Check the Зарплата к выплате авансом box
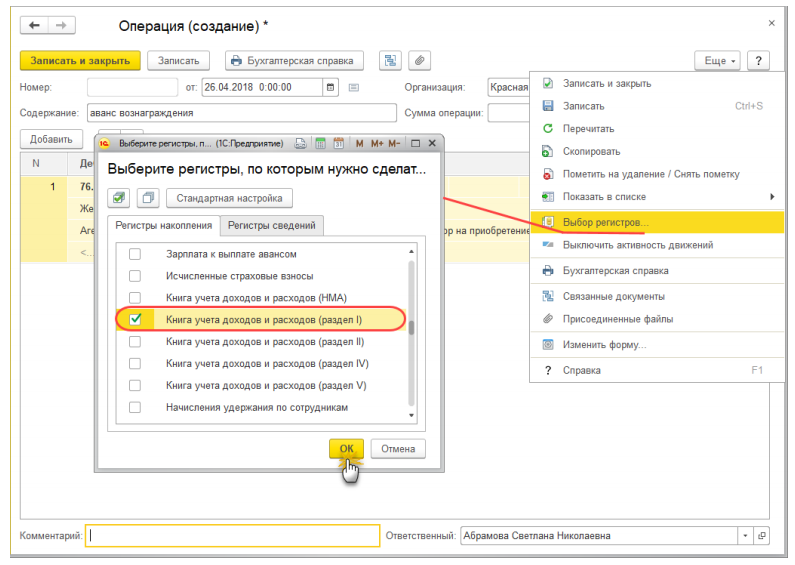 coord(135,254)
